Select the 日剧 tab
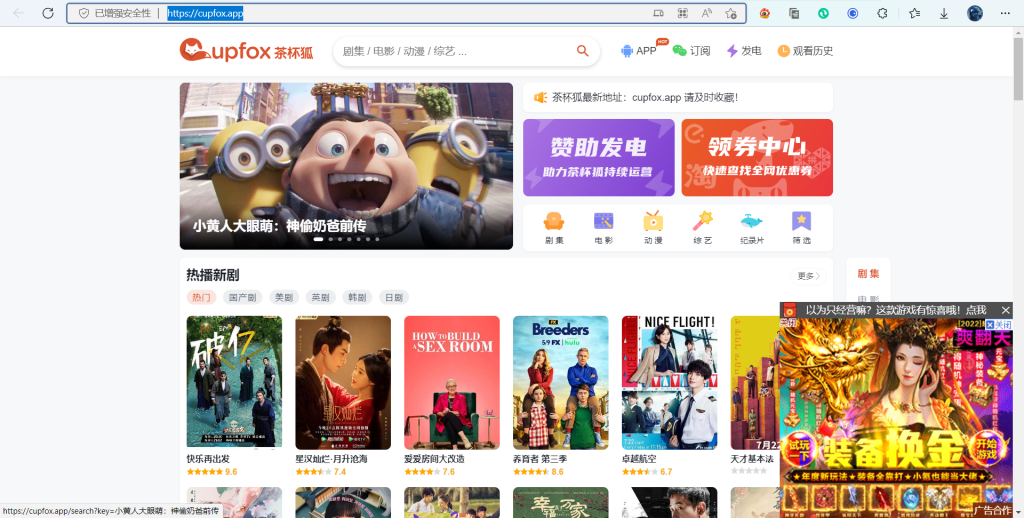The width and height of the screenshot is (1024, 518). click(394, 297)
